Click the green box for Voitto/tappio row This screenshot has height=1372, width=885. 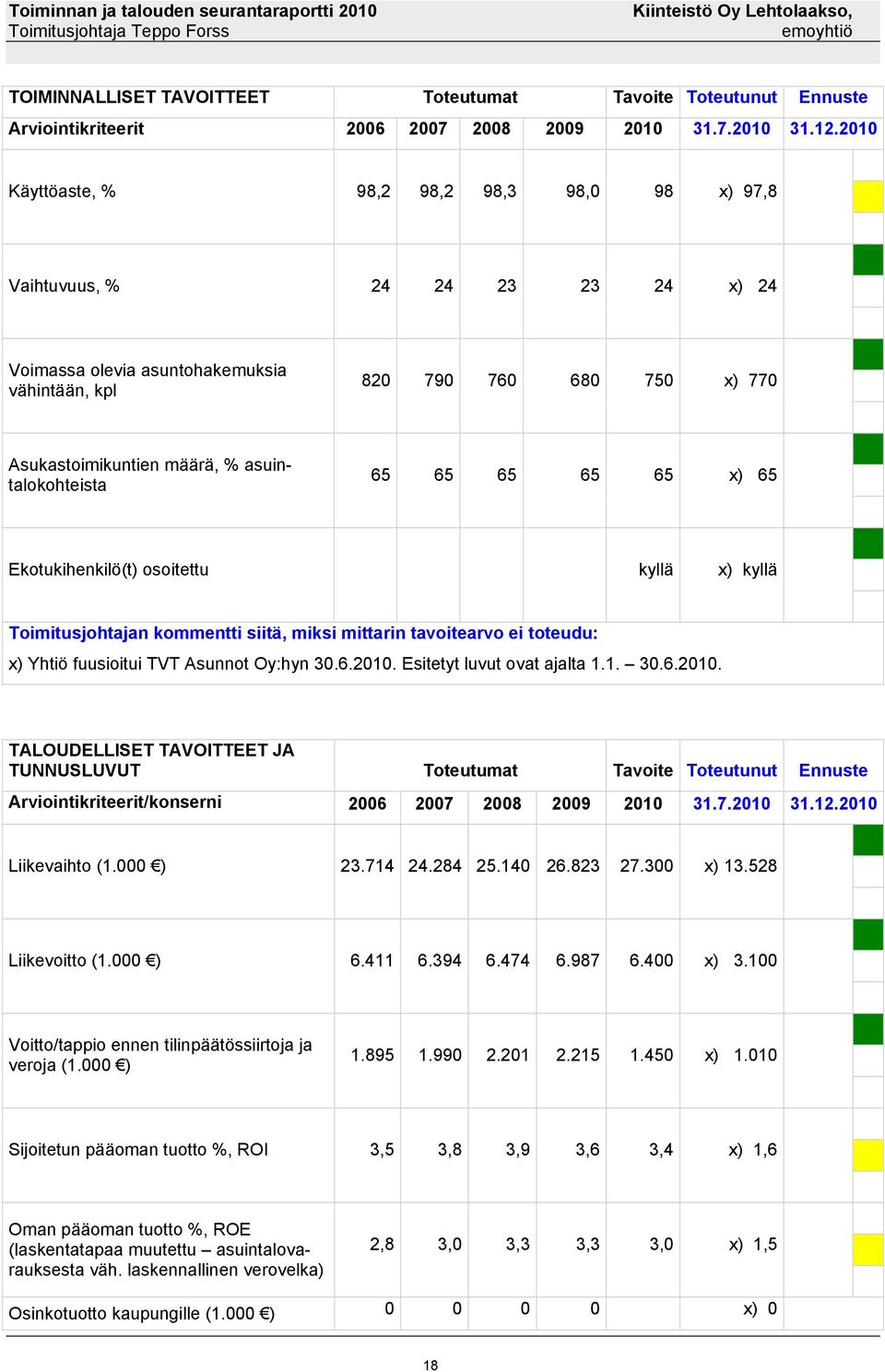pyautogui.click(x=867, y=1029)
